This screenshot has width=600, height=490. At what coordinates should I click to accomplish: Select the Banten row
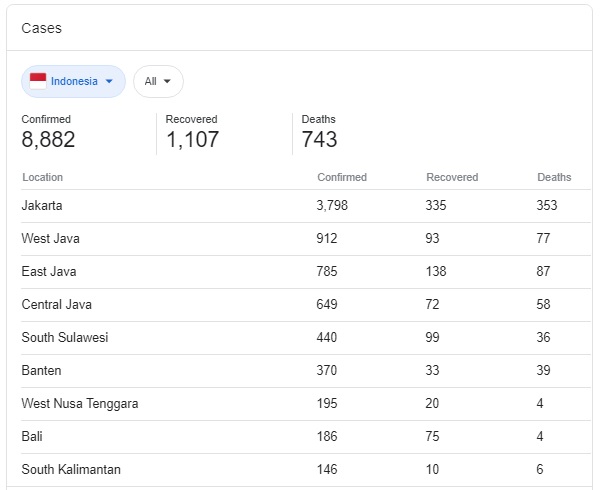tap(306, 371)
